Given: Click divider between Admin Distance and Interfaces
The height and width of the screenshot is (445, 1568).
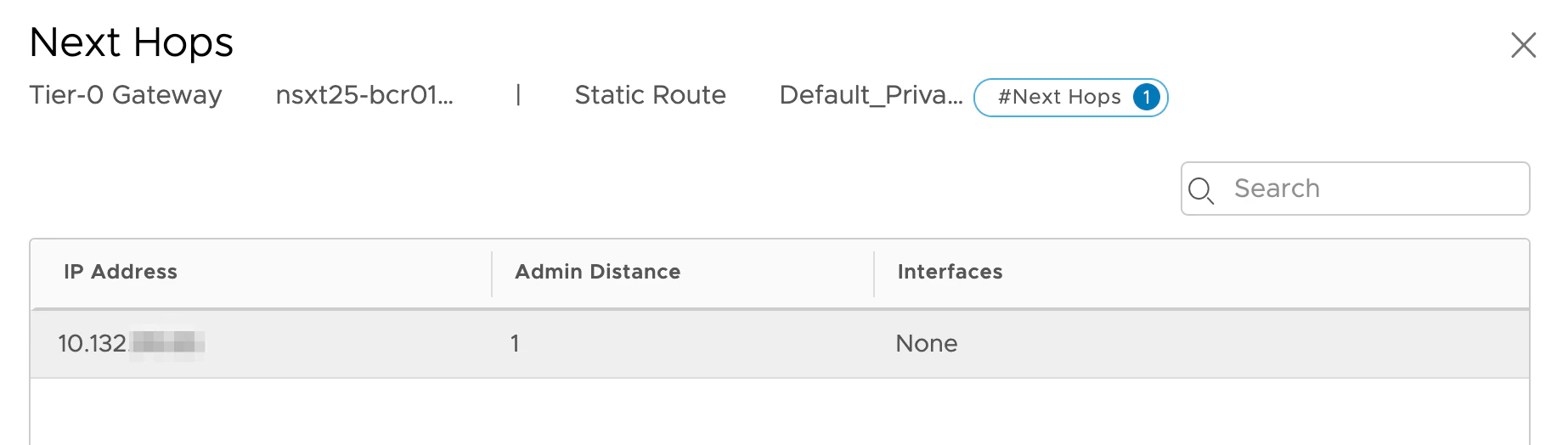Looking at the screenshot, I should click(x=874, y=273).
